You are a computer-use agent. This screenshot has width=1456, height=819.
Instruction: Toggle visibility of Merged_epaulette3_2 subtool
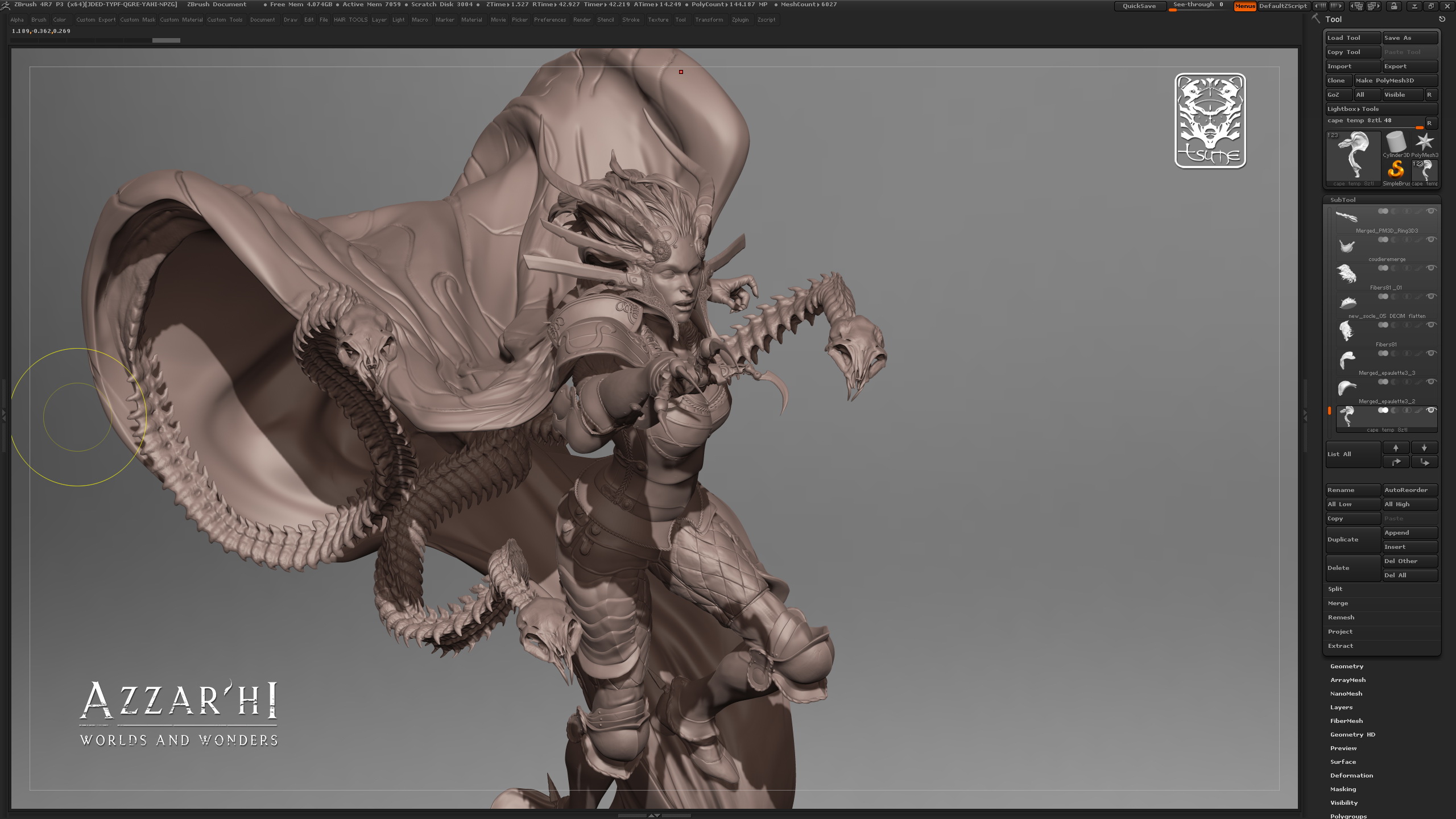1432,382
